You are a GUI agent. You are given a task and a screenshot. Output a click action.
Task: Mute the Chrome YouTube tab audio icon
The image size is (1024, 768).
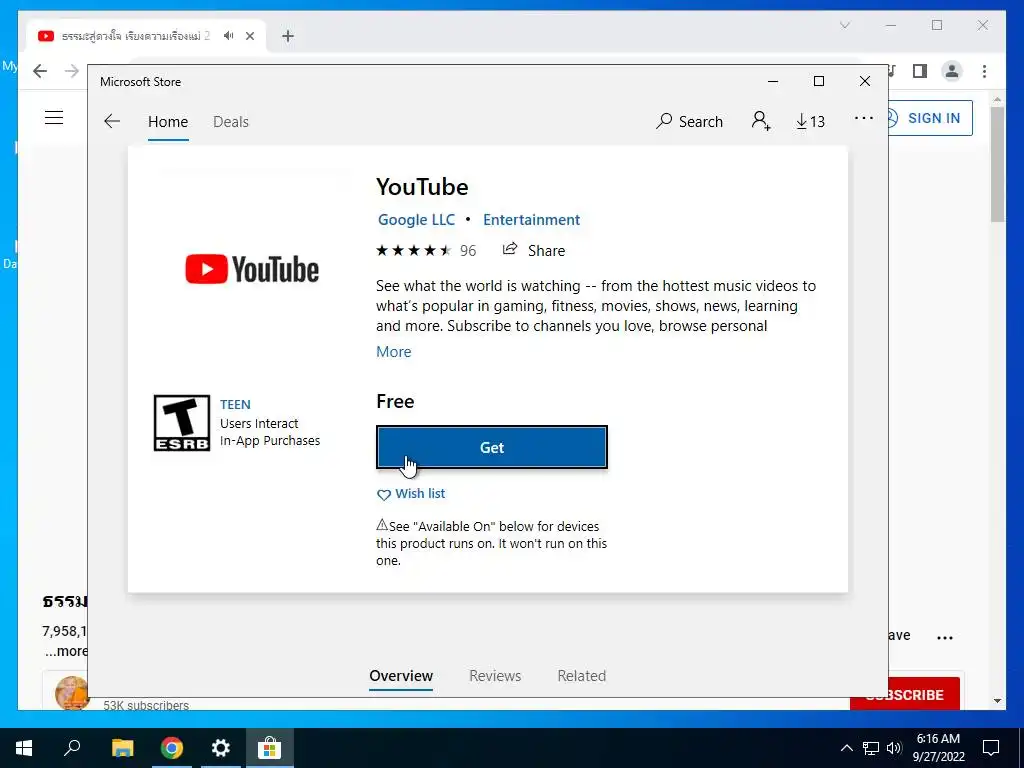pyautogui.click(x=229, y=36)
